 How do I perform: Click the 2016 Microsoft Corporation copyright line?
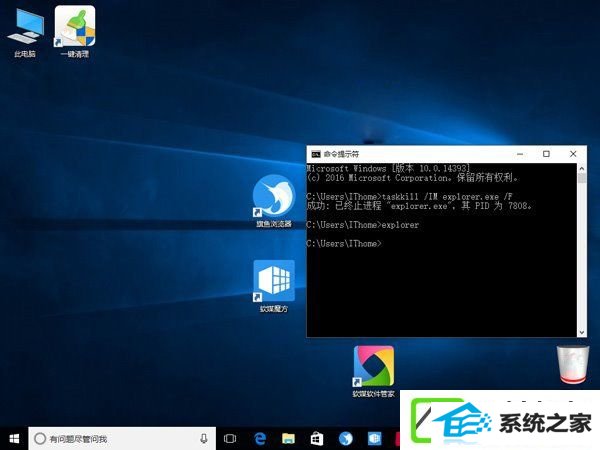coord(413,178)
